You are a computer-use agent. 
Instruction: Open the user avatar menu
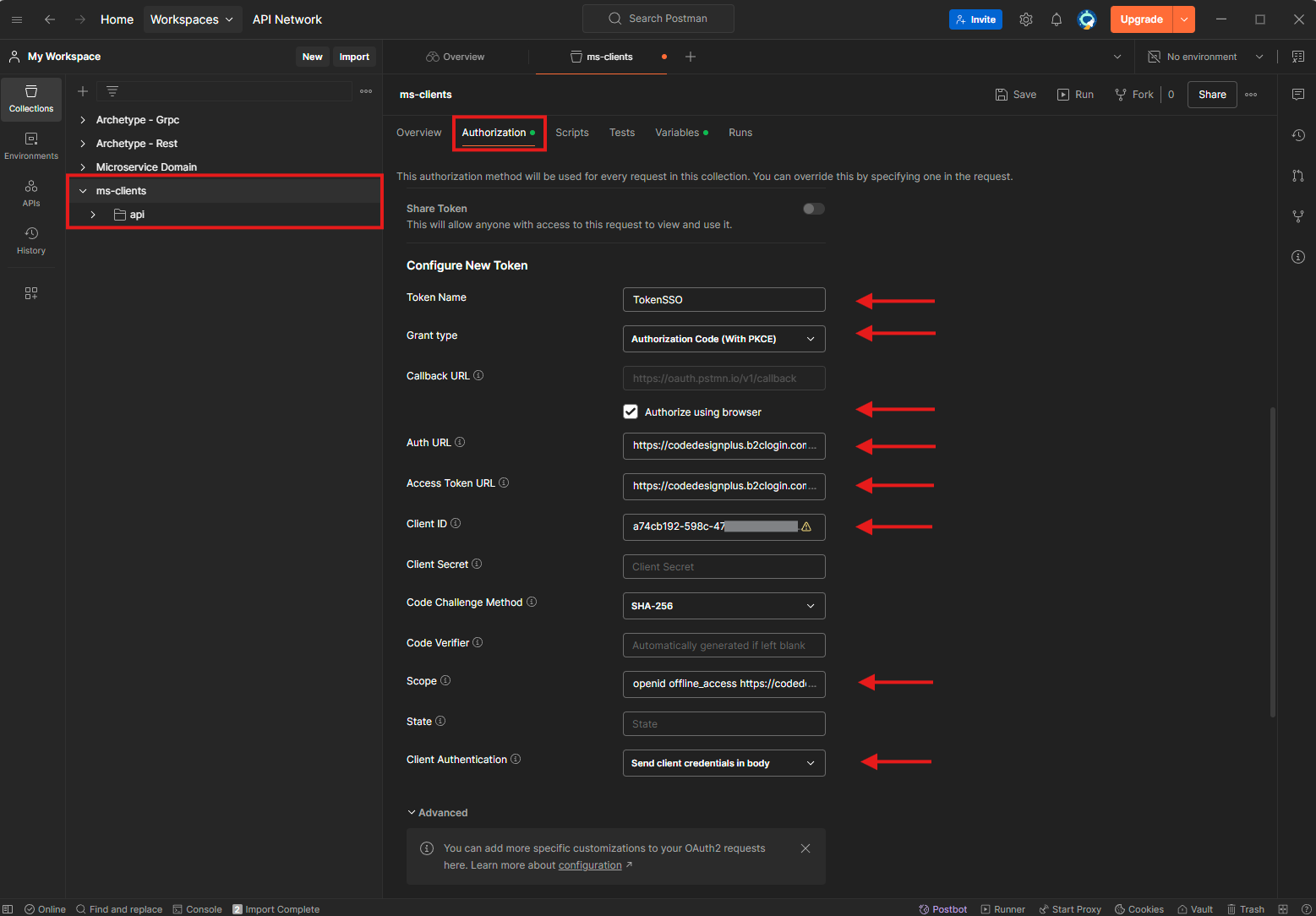pos(1087,19)
